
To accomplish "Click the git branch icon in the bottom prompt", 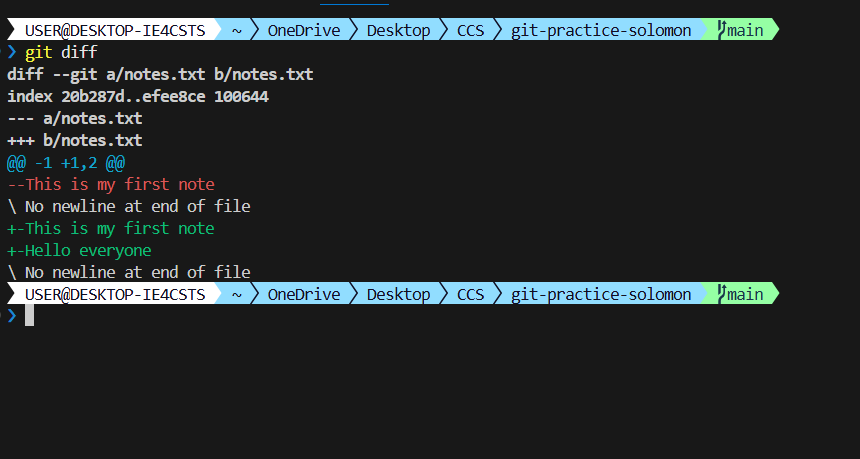I will pyautogui.click(x=720, y=294).
